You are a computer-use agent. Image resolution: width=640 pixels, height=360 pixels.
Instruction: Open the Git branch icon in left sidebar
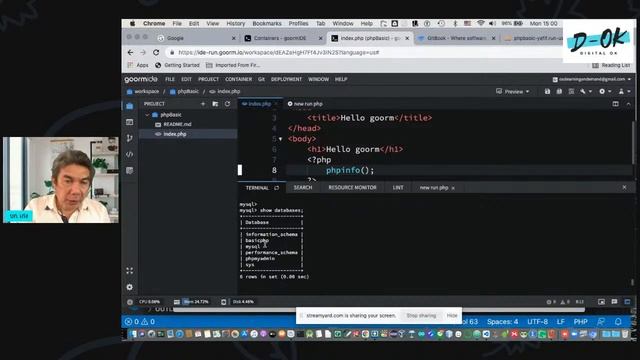pyautogui.click(x=130, y=138)
